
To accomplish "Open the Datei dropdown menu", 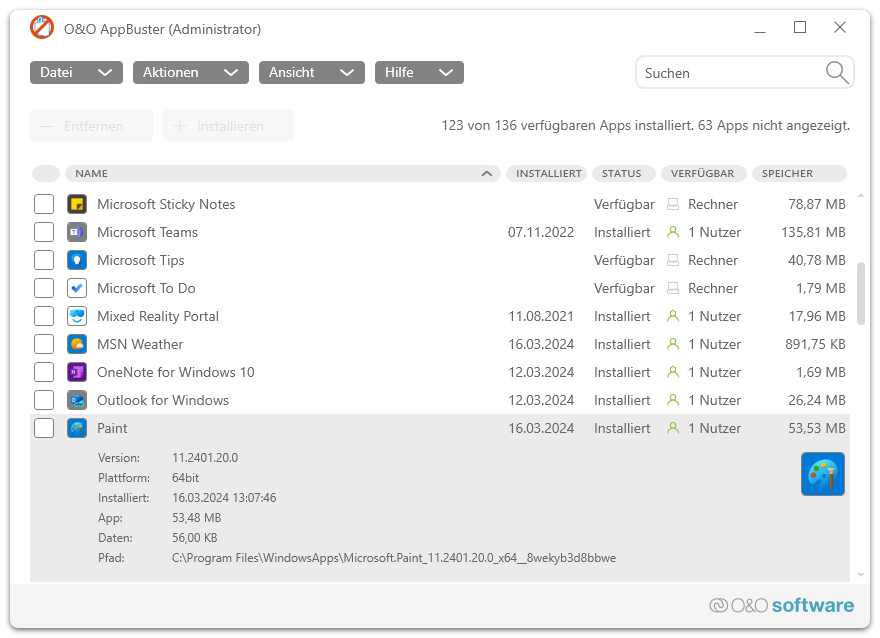I will click(76, 72).
